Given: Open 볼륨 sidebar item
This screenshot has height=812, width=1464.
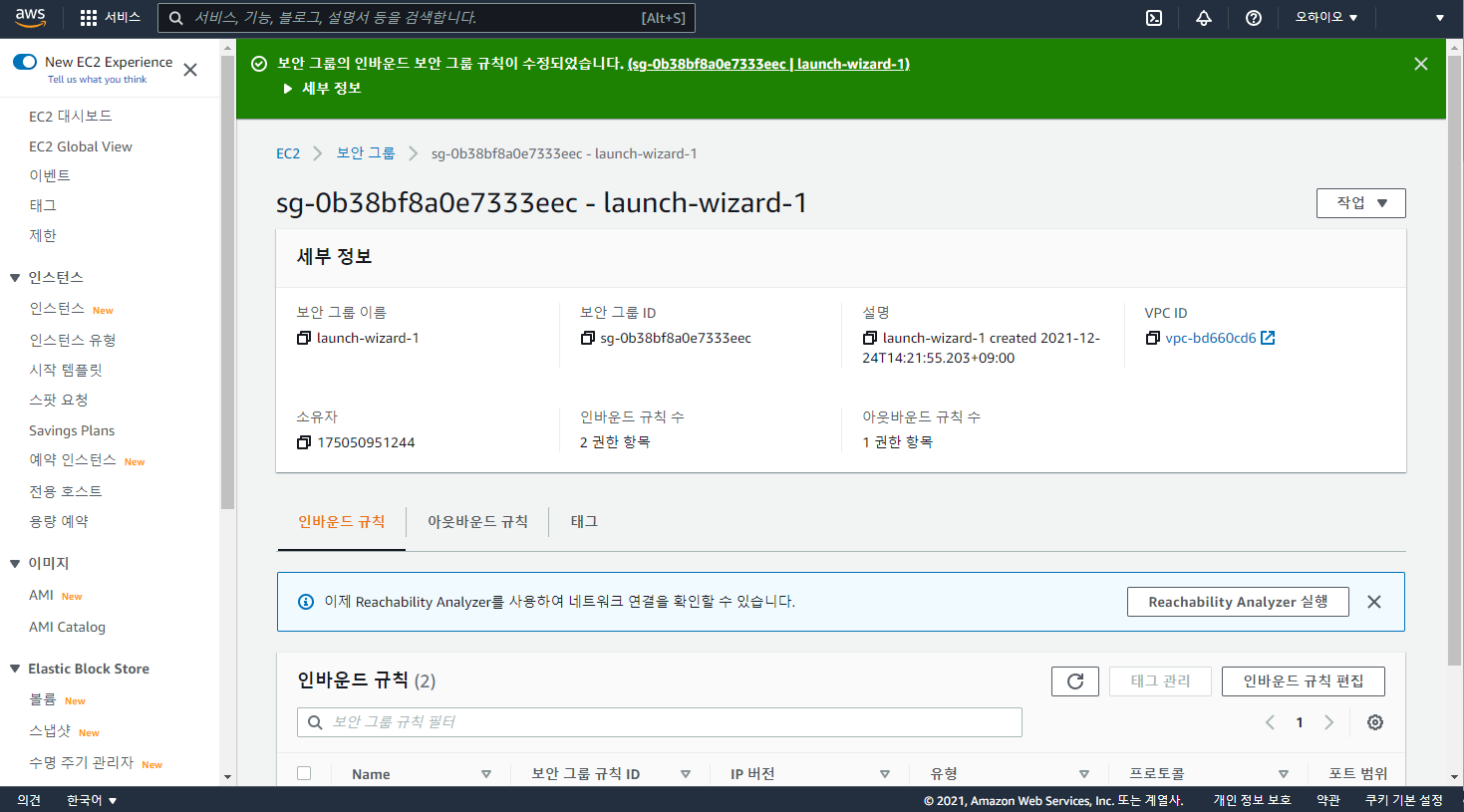Looking at the screenshot, I should click(x=43, y=699).
